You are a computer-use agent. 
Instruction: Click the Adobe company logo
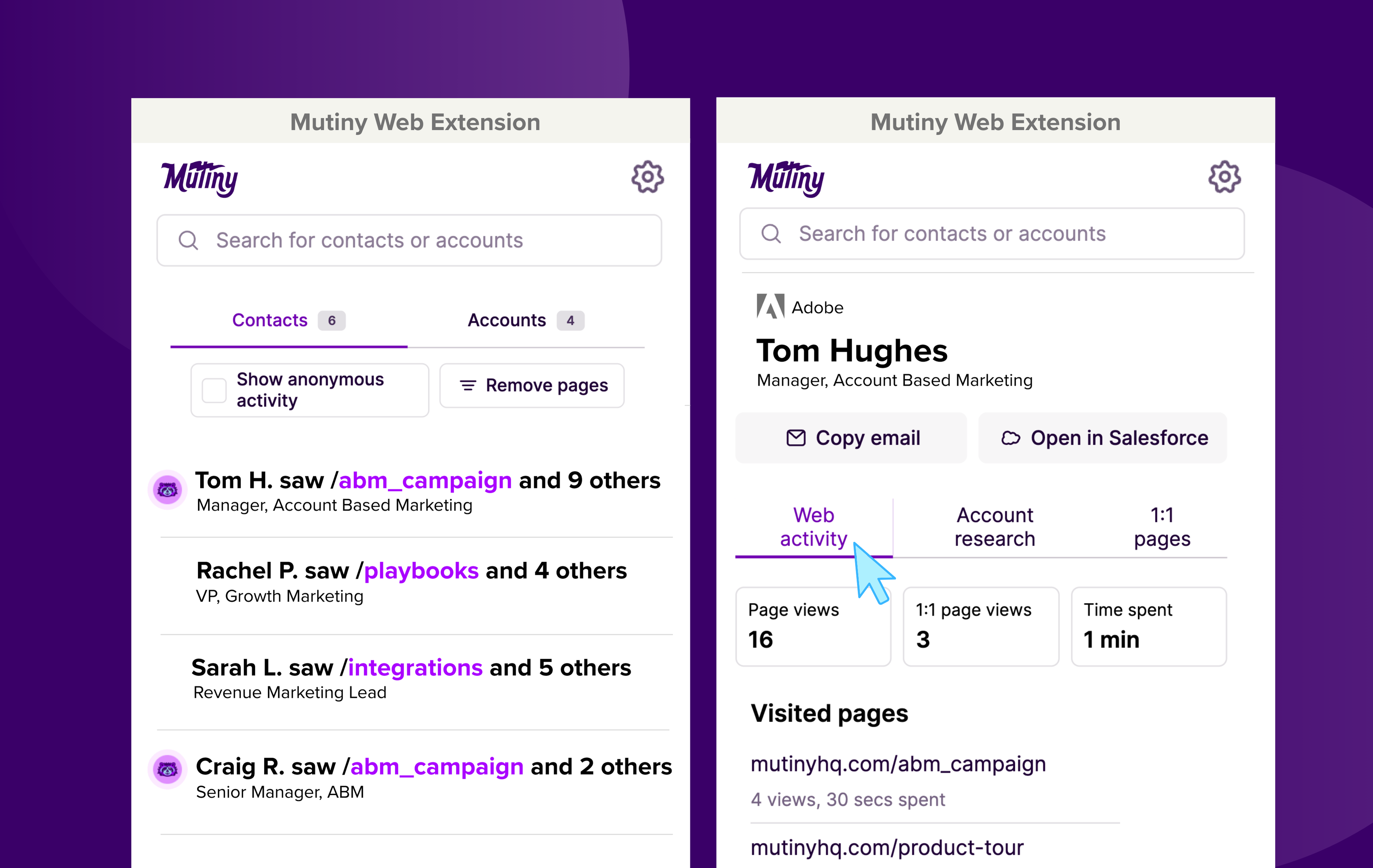point(770,307)
